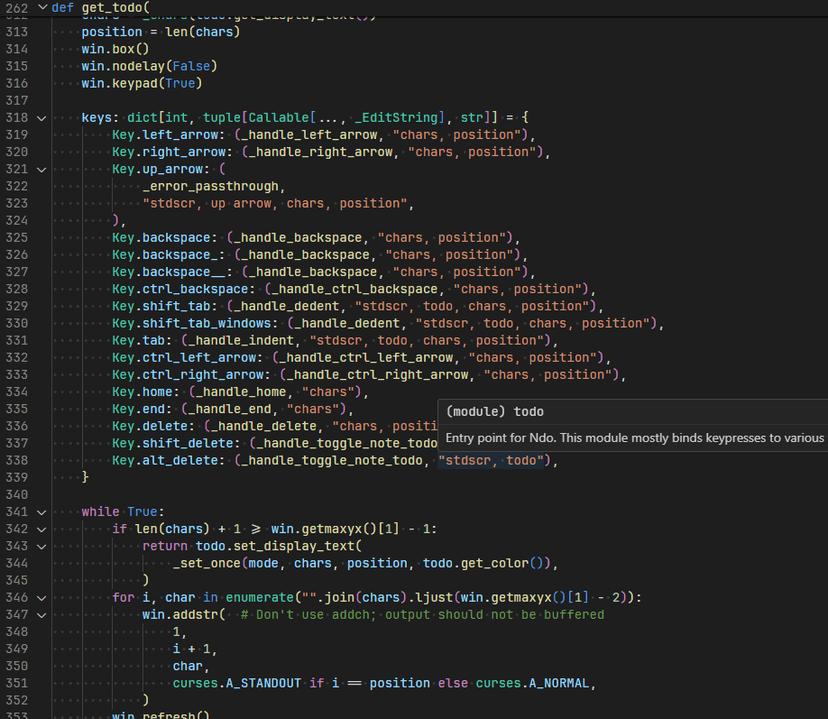
Task: Place cursor on 'win.nodelay' call
Action: (123, 66)
